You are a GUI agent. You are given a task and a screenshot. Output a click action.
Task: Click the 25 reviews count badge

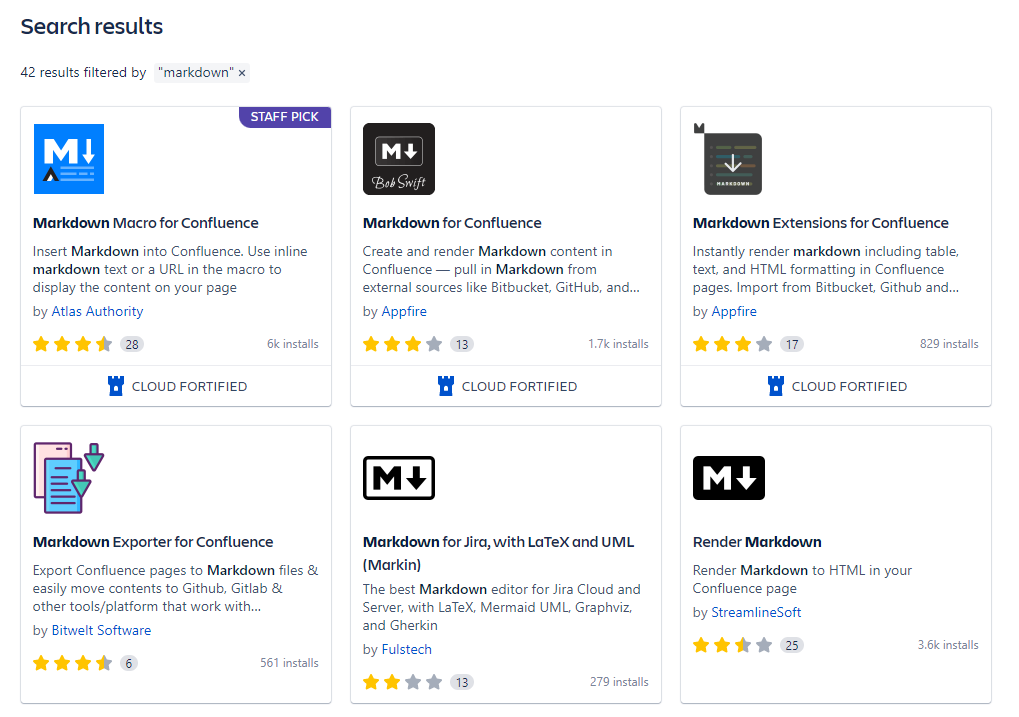pos(792,645)
